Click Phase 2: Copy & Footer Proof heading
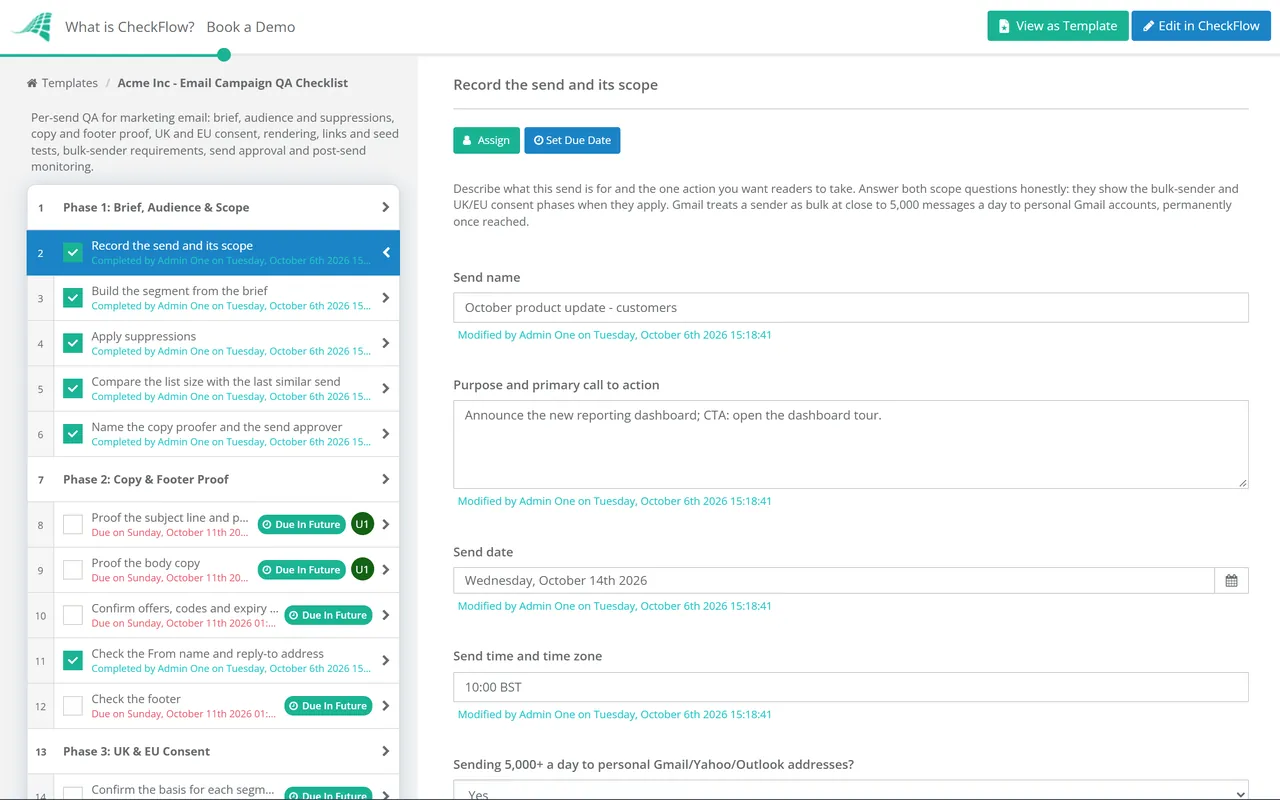The width and height of the screenshot is (1280, 800). [146, 479]
